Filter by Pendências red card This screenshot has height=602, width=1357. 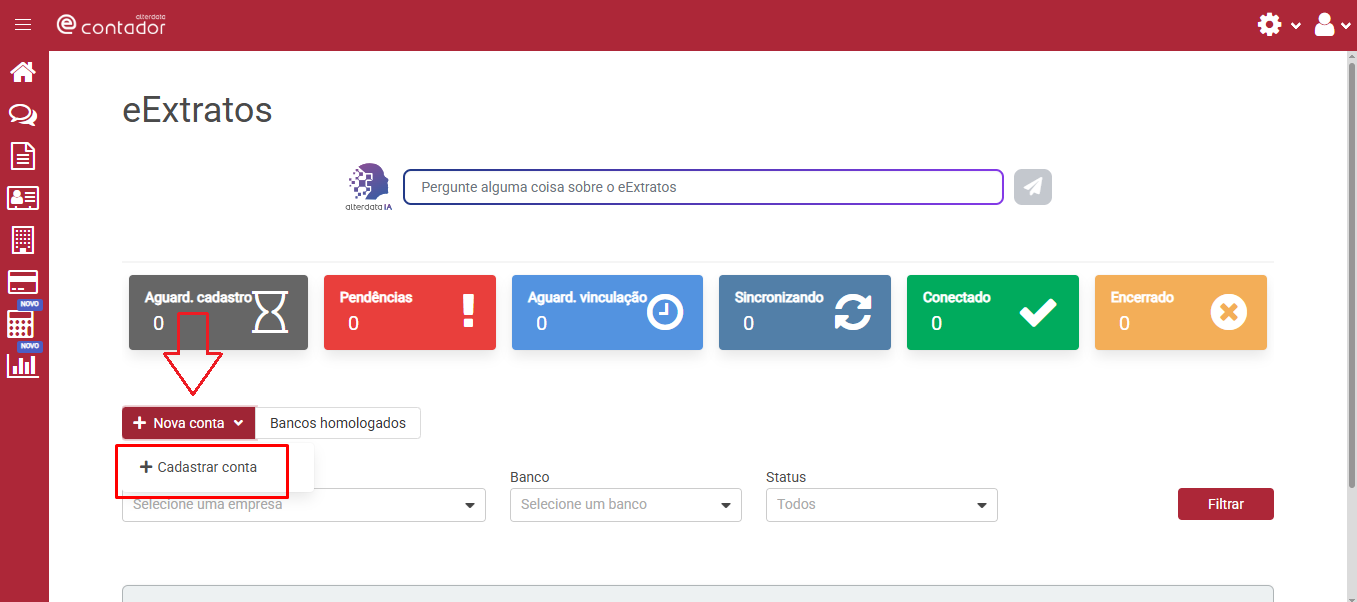(410, 312)
